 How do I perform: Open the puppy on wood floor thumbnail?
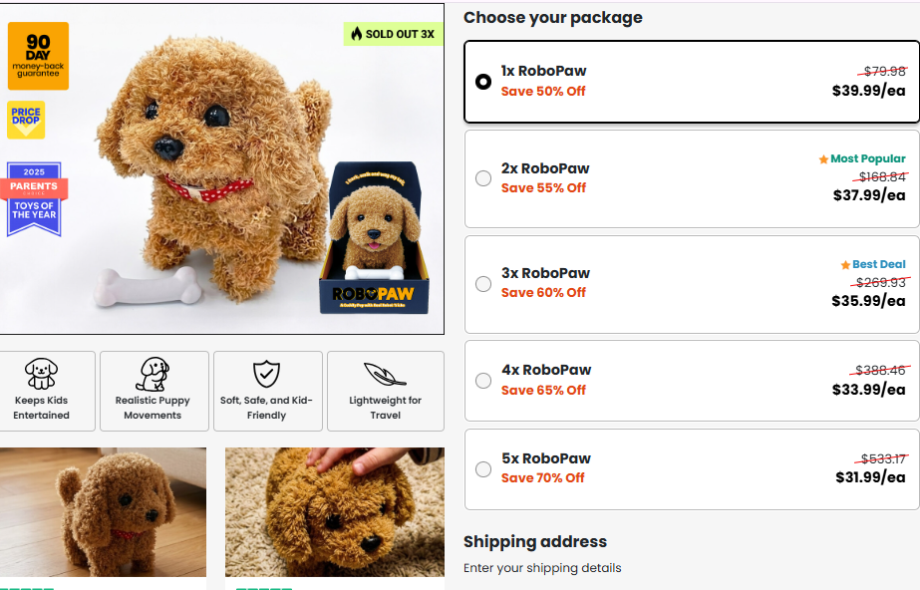[103, 512]
